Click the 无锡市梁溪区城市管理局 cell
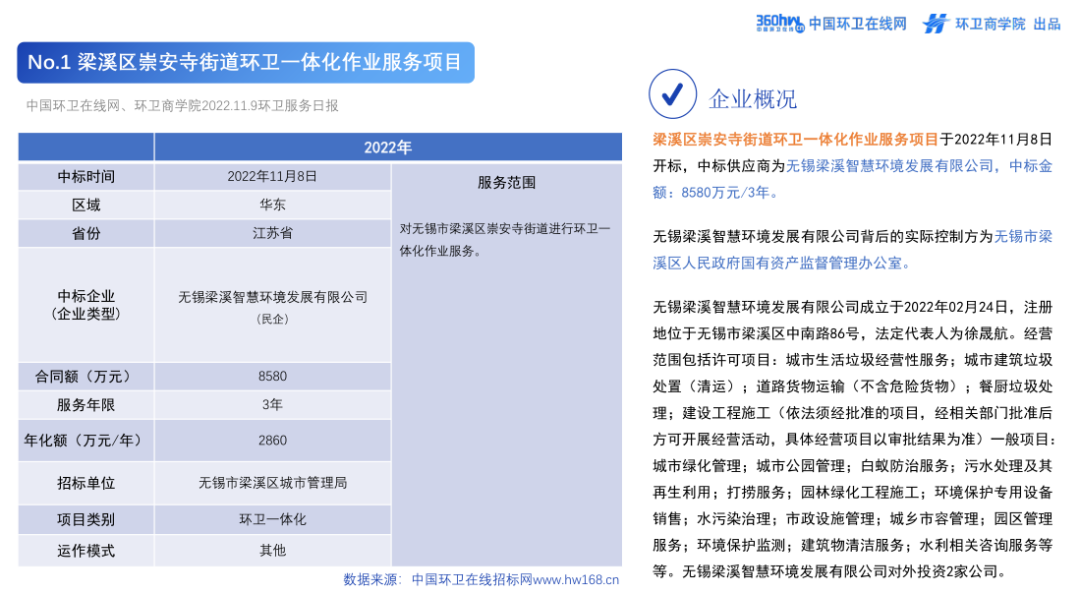The image size is (1080, 593). (x=272, y=483)
